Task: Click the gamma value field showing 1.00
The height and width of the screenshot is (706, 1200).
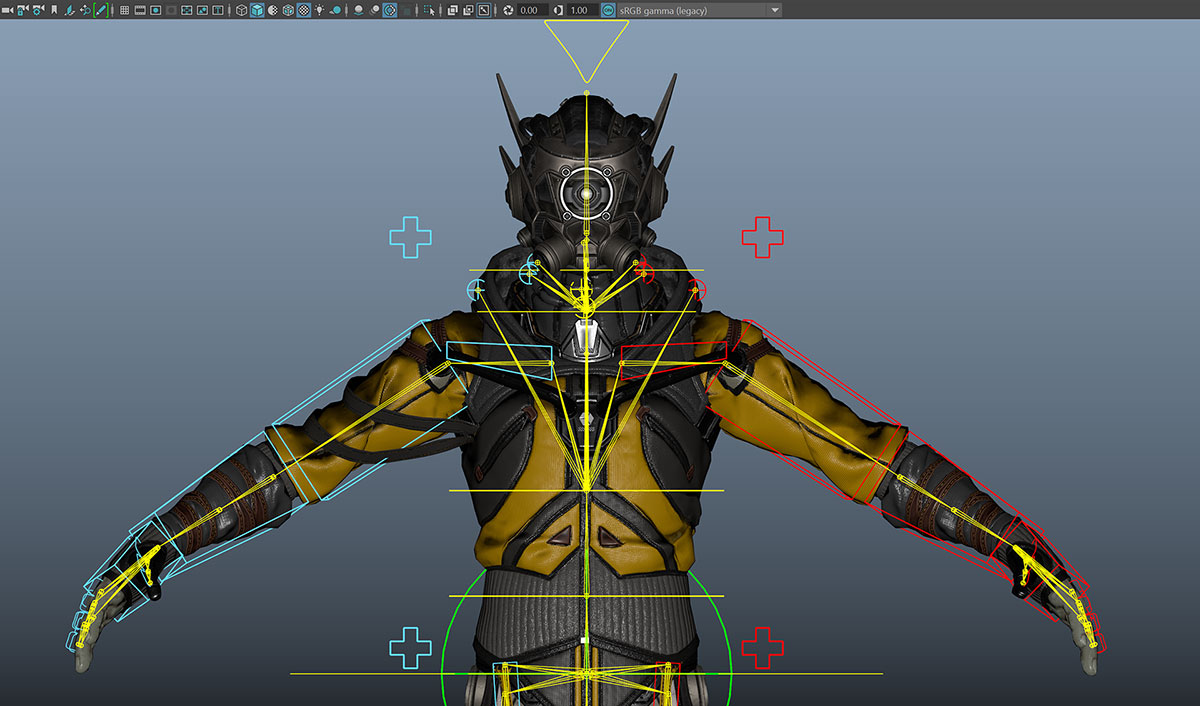Action: pyautogui.click(x=579, y=10)
